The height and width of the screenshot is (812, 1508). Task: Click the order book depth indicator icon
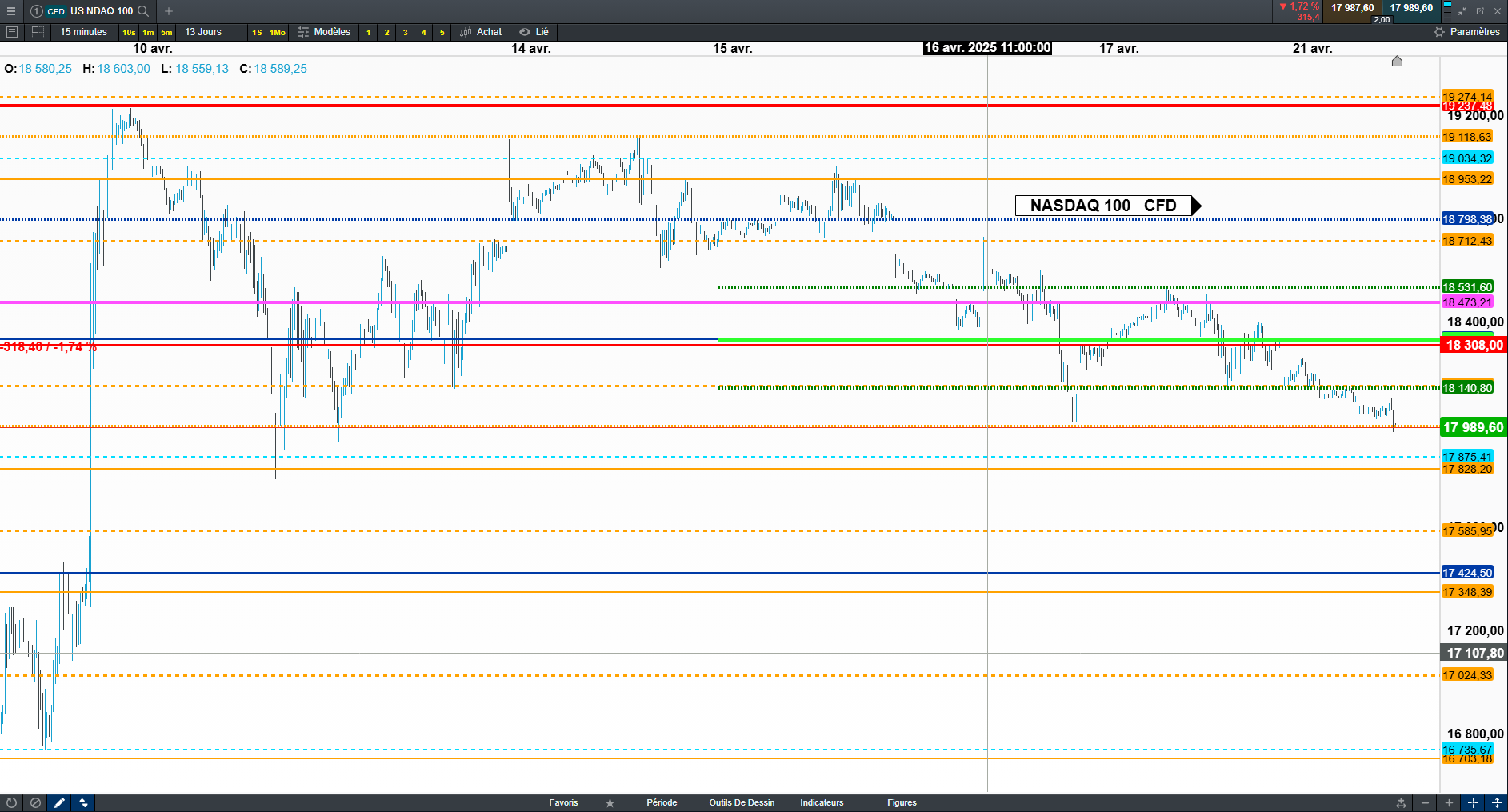[1447, 11]
